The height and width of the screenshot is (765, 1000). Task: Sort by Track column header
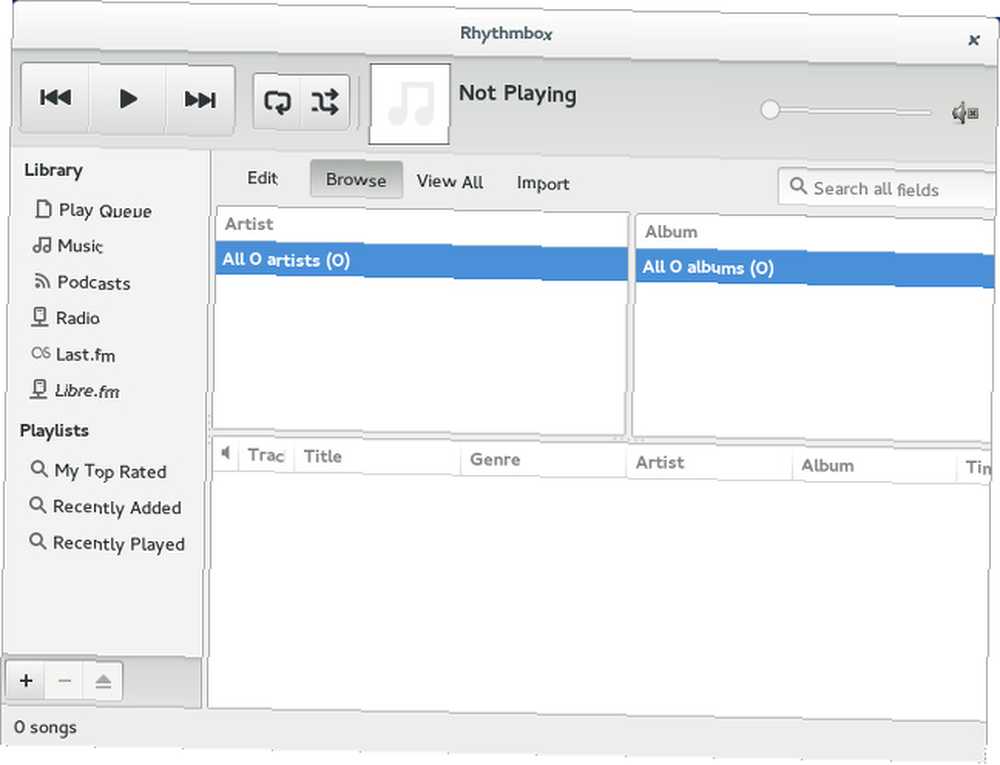[266, 455]
